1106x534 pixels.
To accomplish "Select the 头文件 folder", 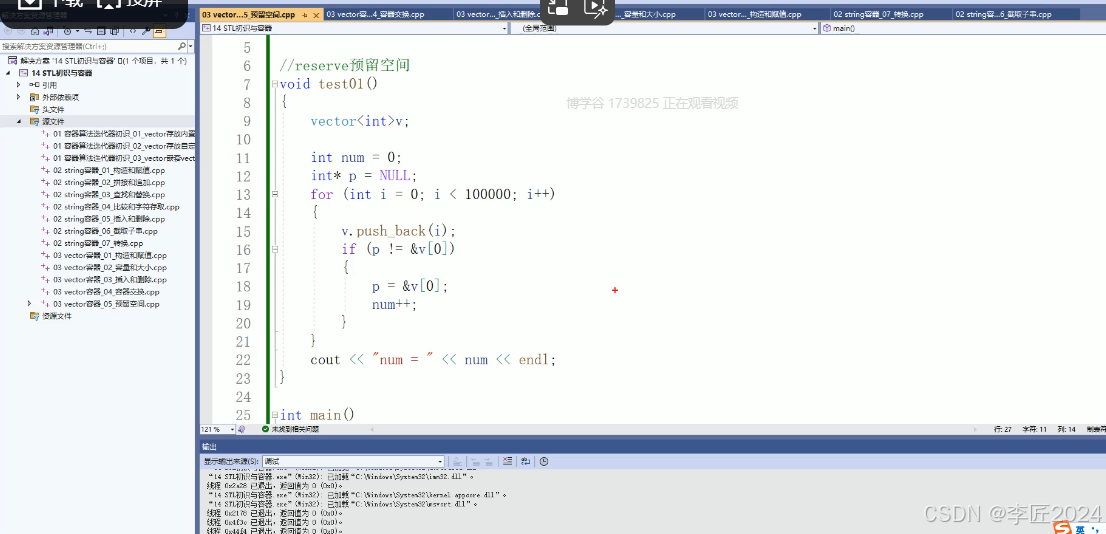I will click(x=47, y=109).
